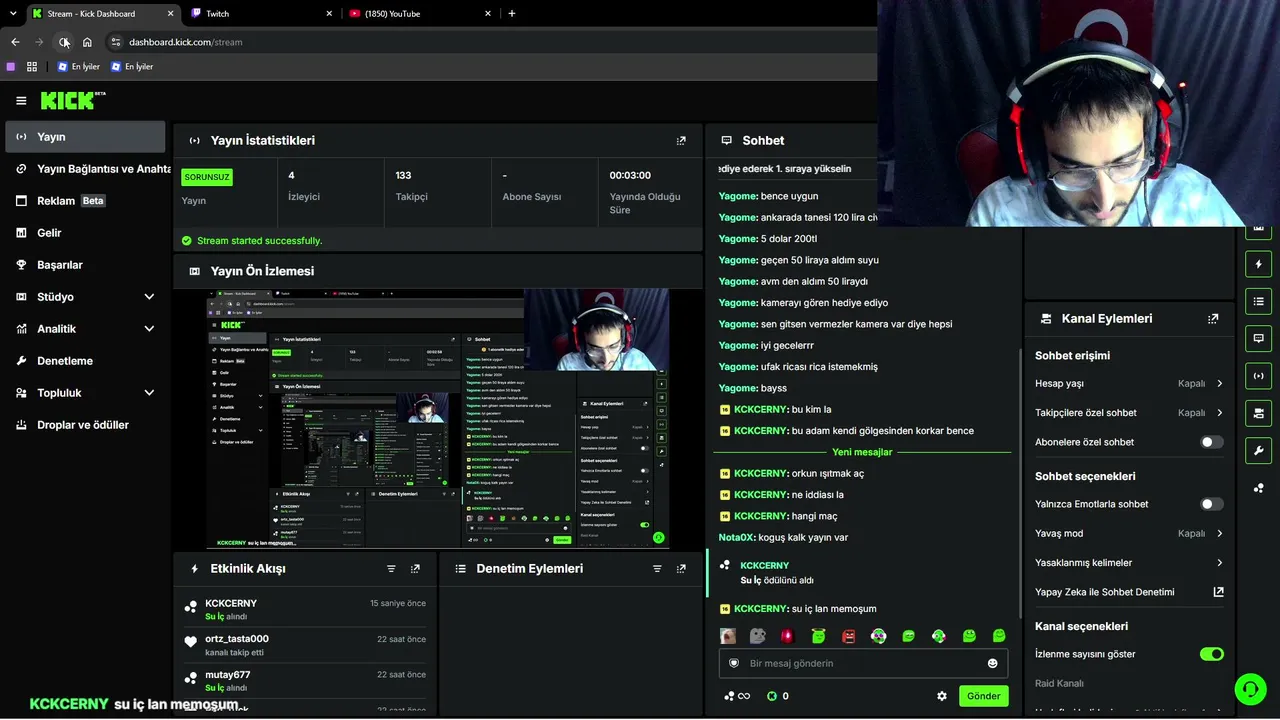This screenshot has width=1280, height=720.
Task: Open the hamburger menu beside Kick logo
Action: click(21, 100)
